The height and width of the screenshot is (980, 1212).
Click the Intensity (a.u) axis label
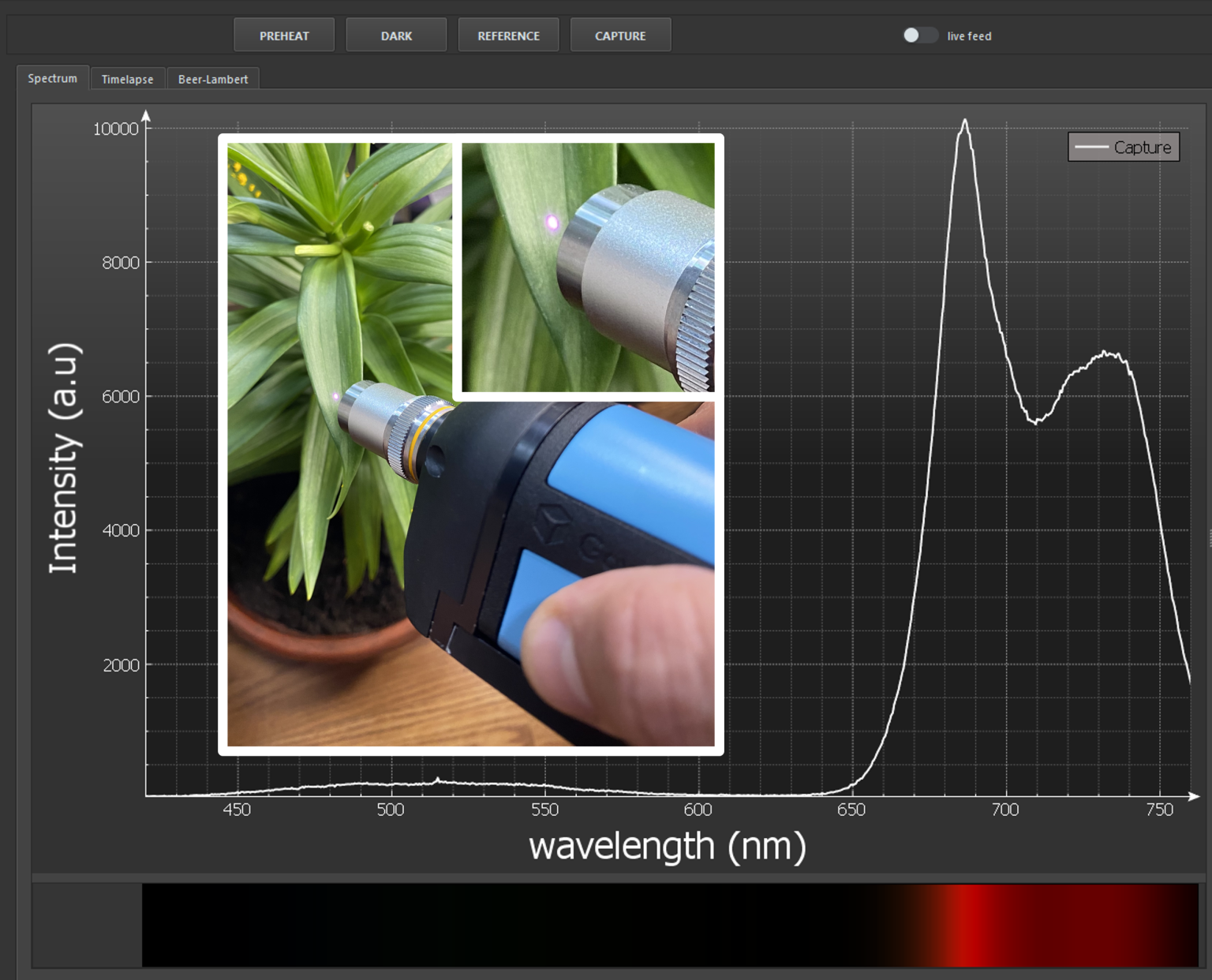click(x=66, y=458)
